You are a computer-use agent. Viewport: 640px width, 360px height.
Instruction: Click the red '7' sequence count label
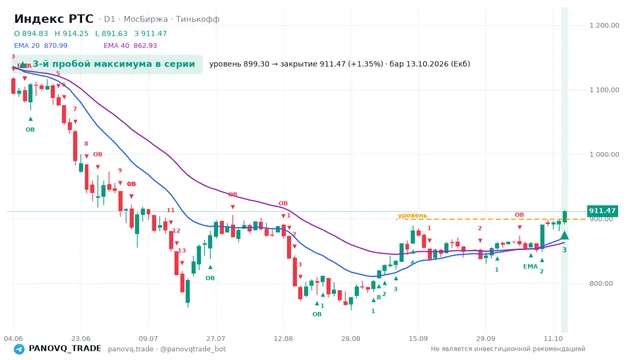pyautogui.click(x=75, y=109)
